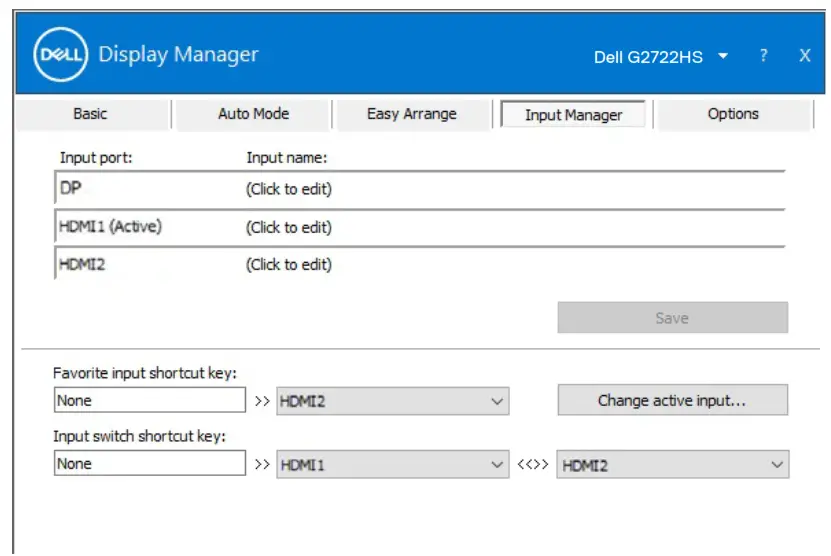Image resolution: width=831 pixels, height=556 pixels.
Task: Click the Dell logo icon
Action: point(61,55)
